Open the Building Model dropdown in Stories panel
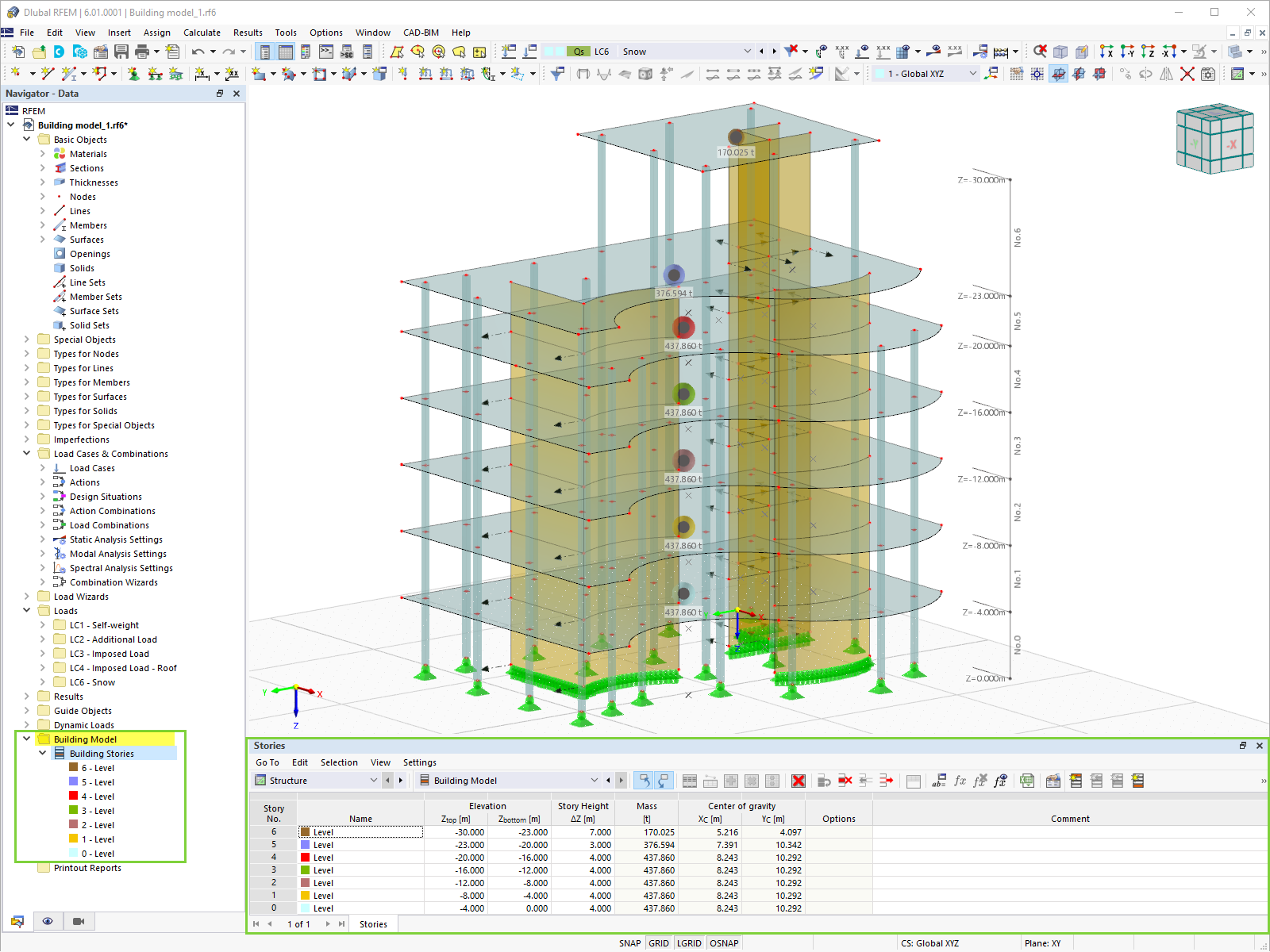Viewport: 1270px width, 952px height. (594, 781)
